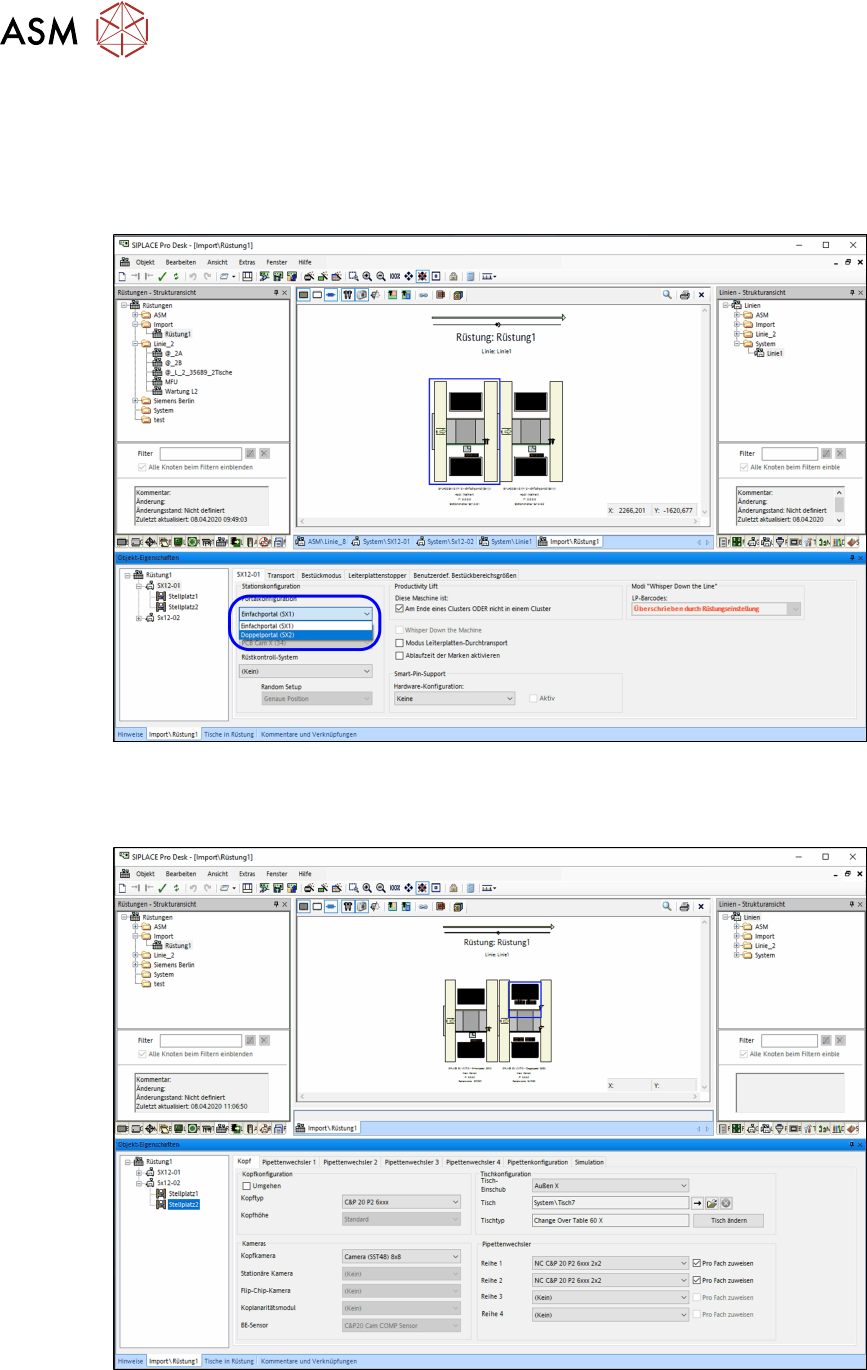Switch to ASM\Linie_8 document tab
Screen dimensions: 867x1370
pos(322,541)
